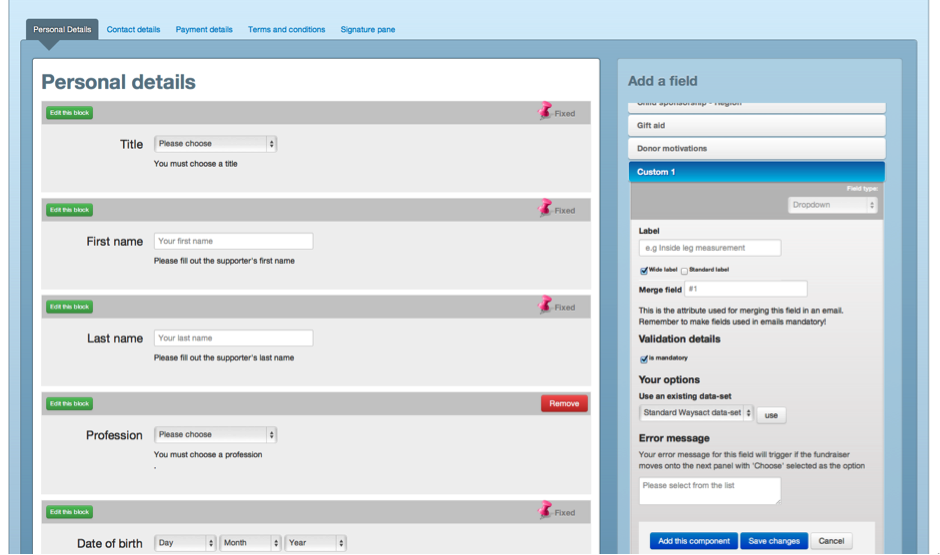Screen dimensions: 940x555
Task: Click the Merge field input box
Action: [746, 290]
